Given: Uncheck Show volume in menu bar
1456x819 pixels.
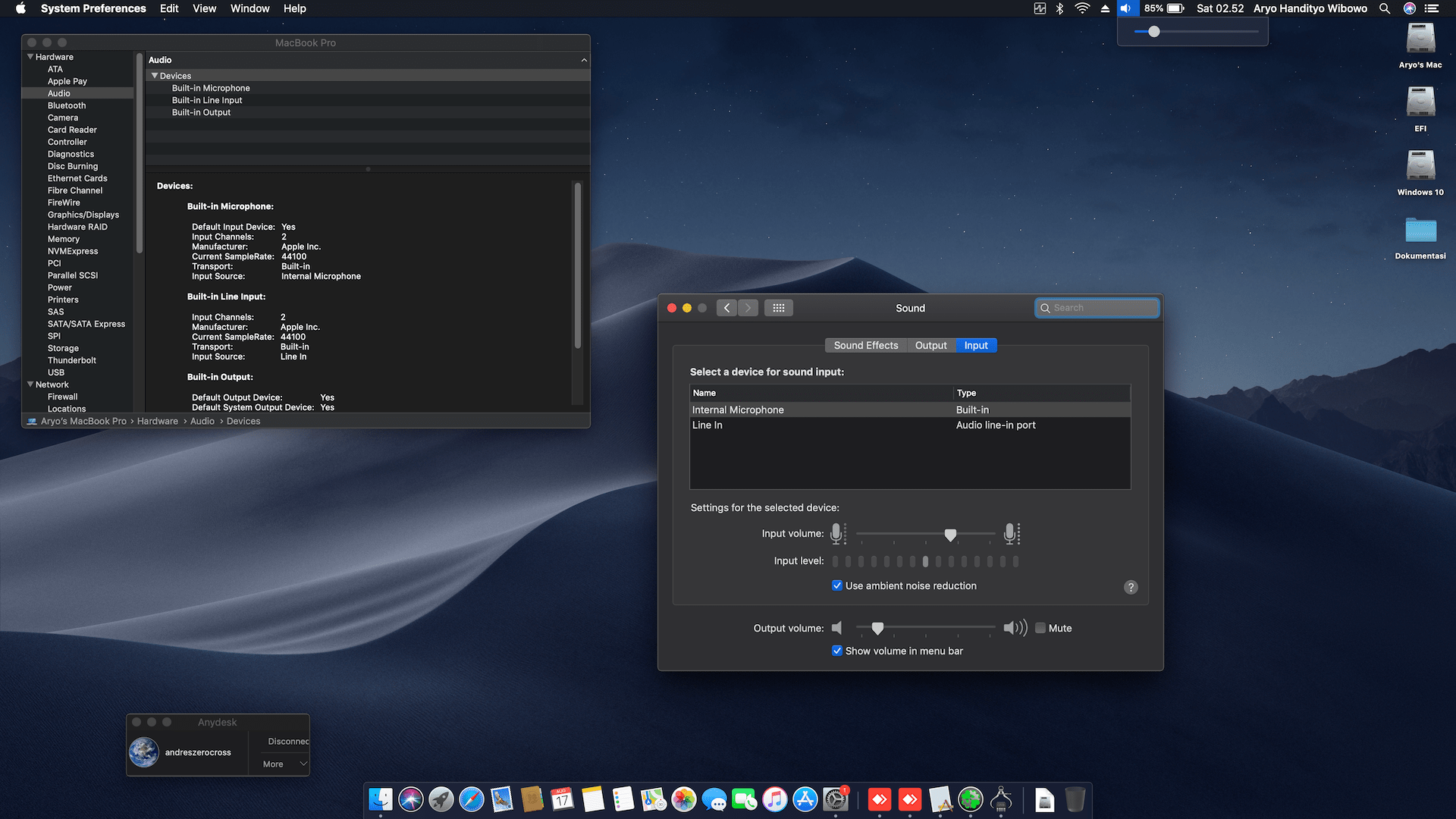Looking at the screenshot, I should tap(837, 651).
